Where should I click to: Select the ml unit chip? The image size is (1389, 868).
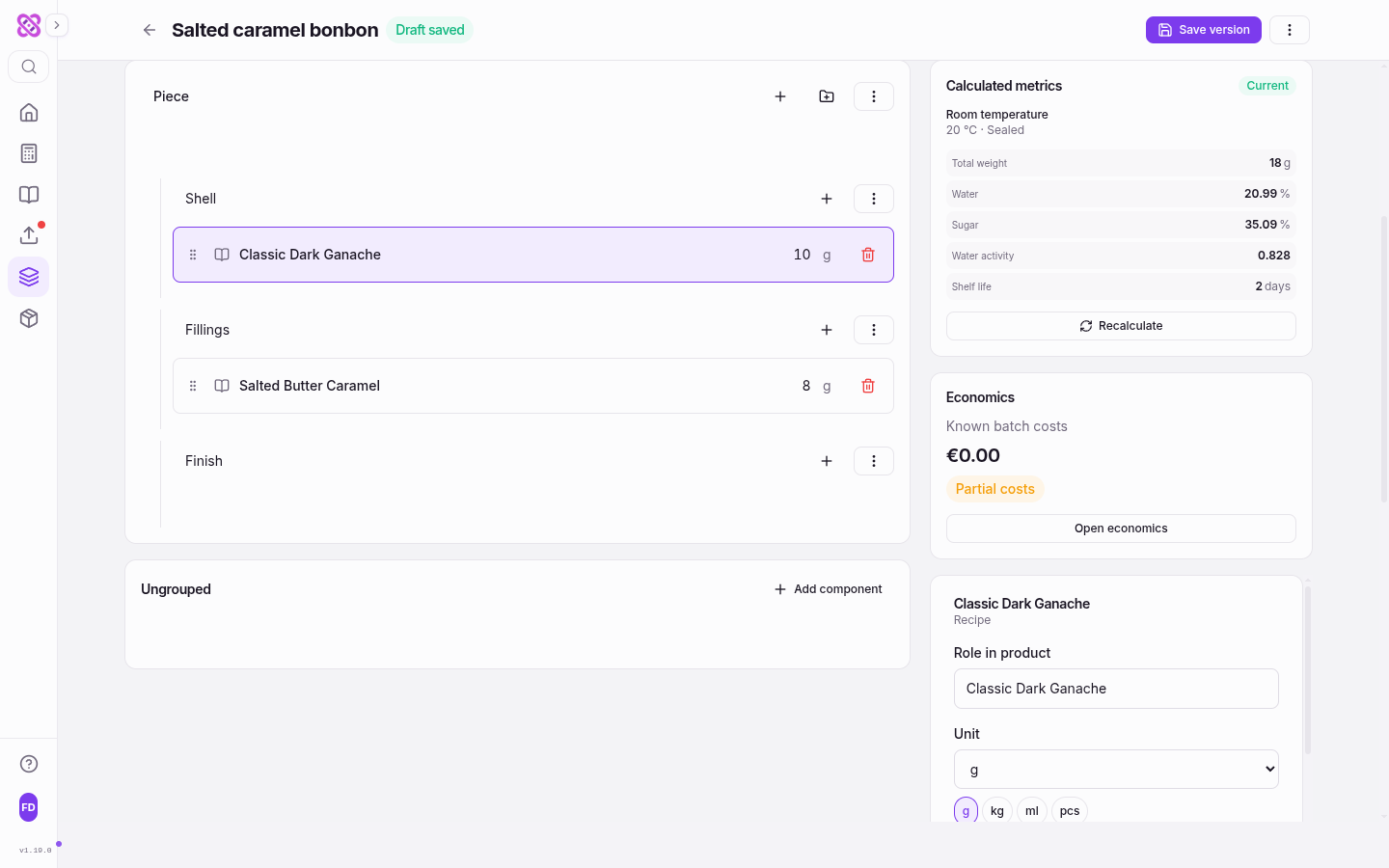pyautogui.click(x=1032, y=811)
